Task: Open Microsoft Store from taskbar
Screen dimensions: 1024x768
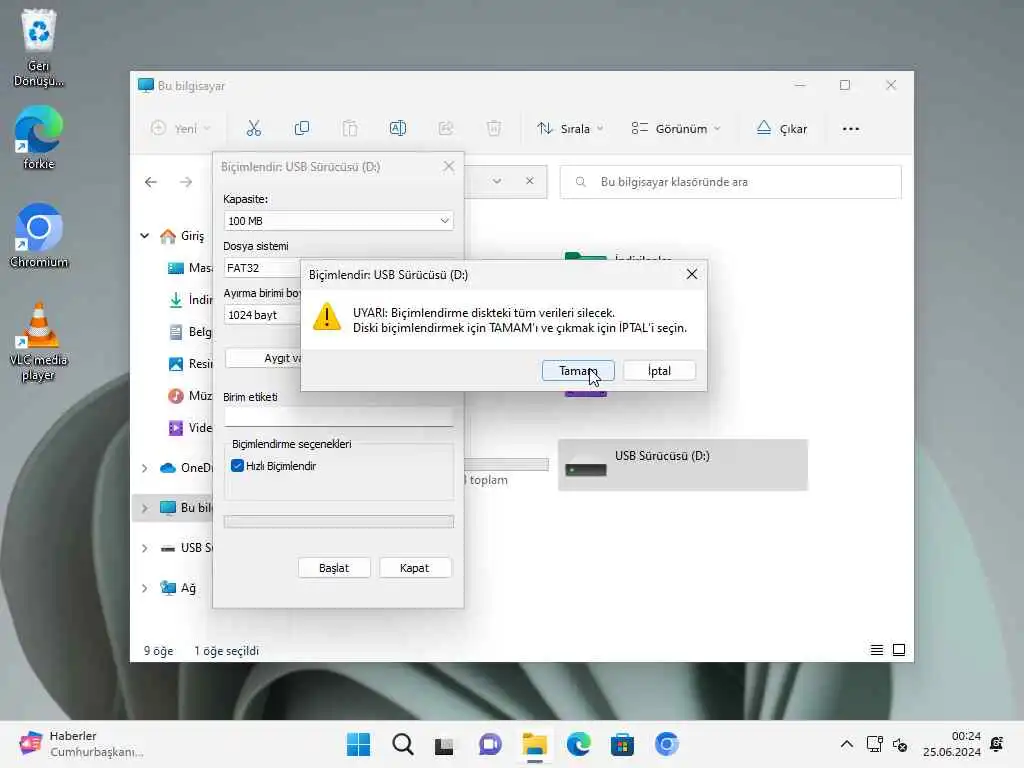Action: (x=622, y=744)
